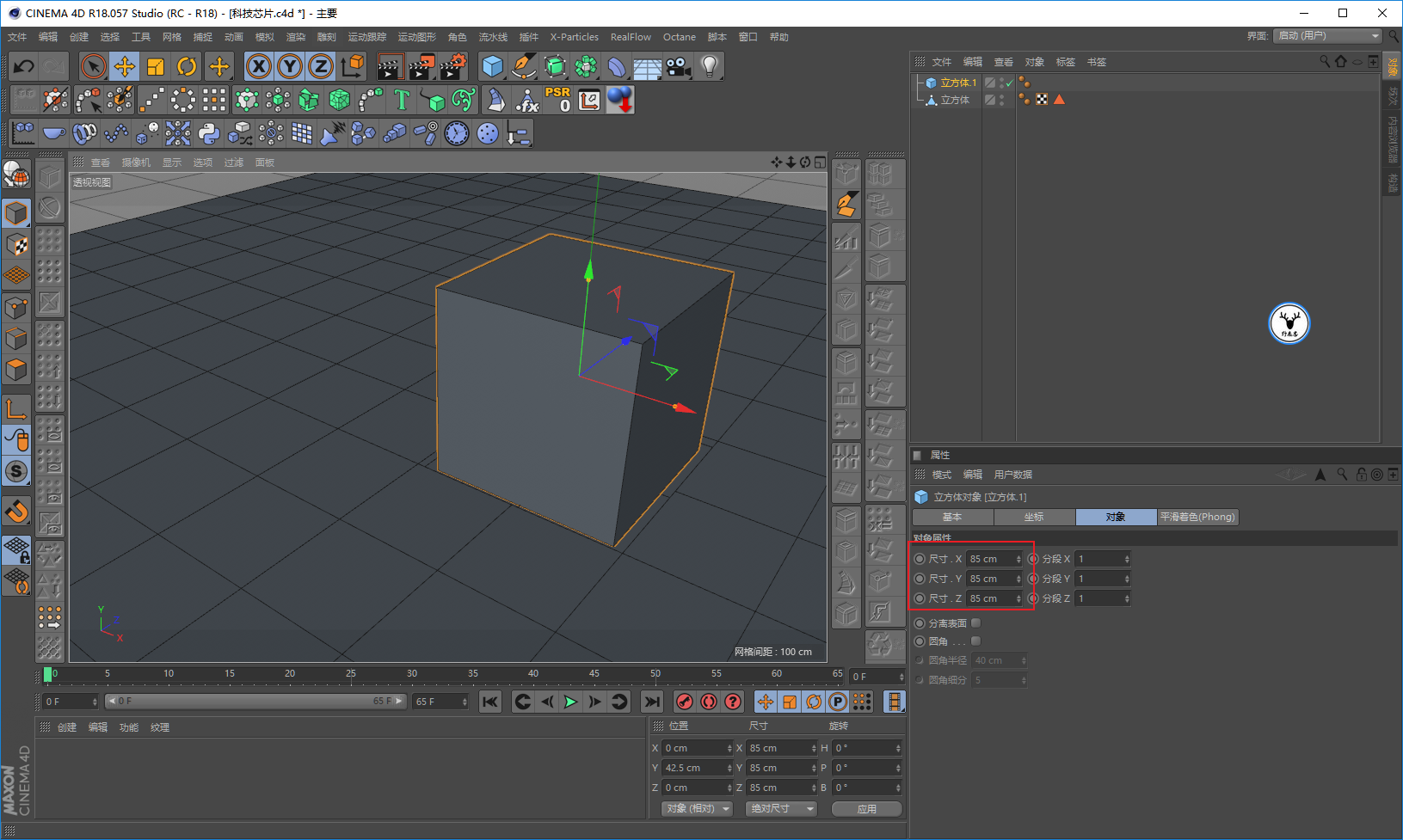
Task: Open the X-Particles menu
Action: point(575,37)
